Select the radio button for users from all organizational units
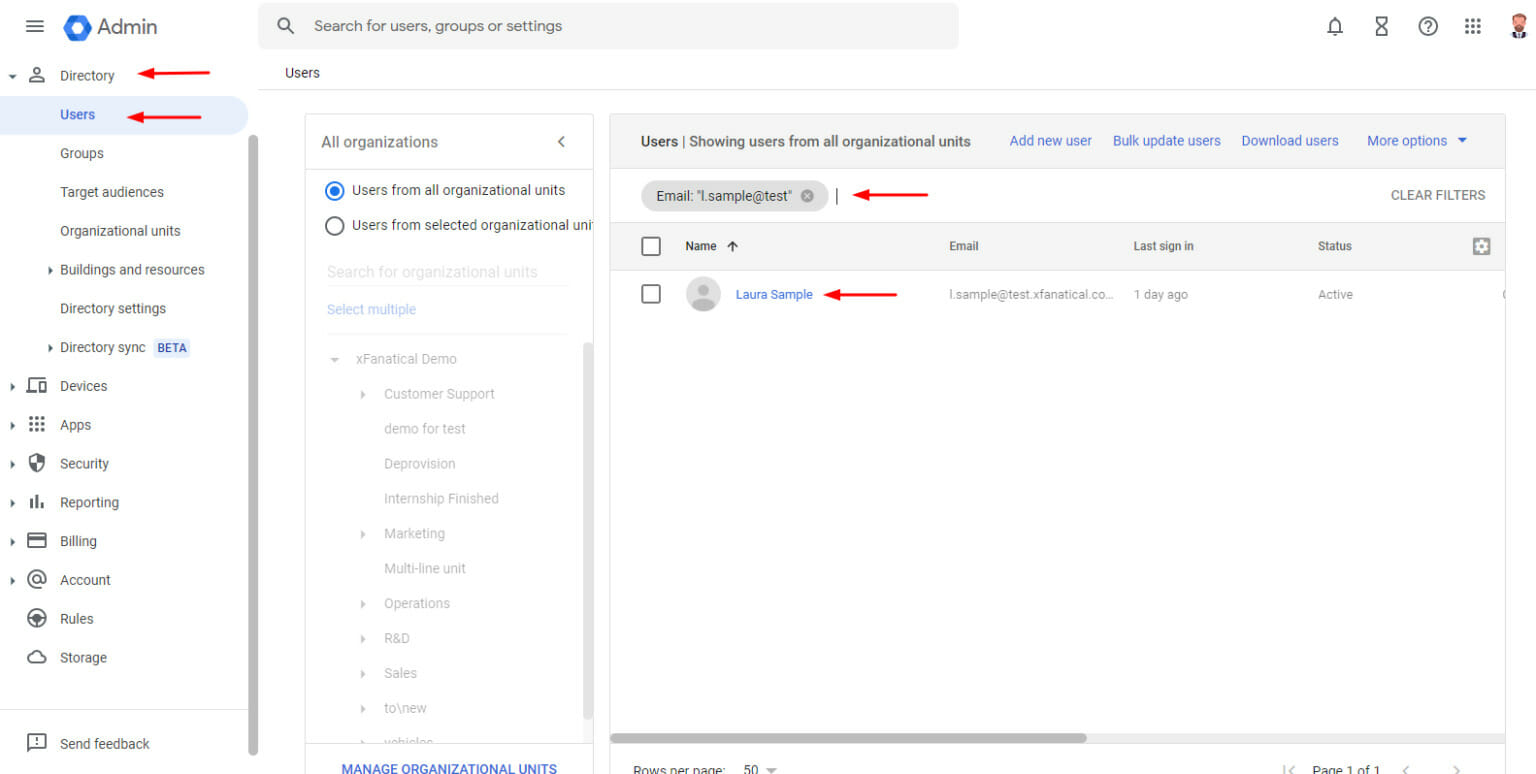Screen dimensions: 1536x774 [334, 190]
